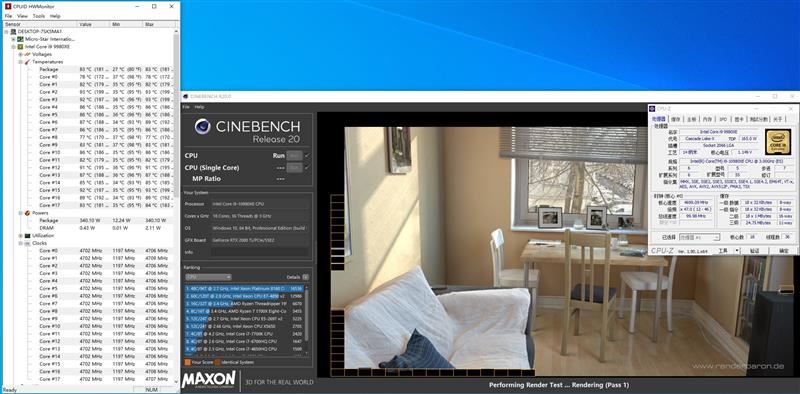Click the desktop computer icon in tree
The height and width of the screenshot is (394, 800).
pos(13,32)
